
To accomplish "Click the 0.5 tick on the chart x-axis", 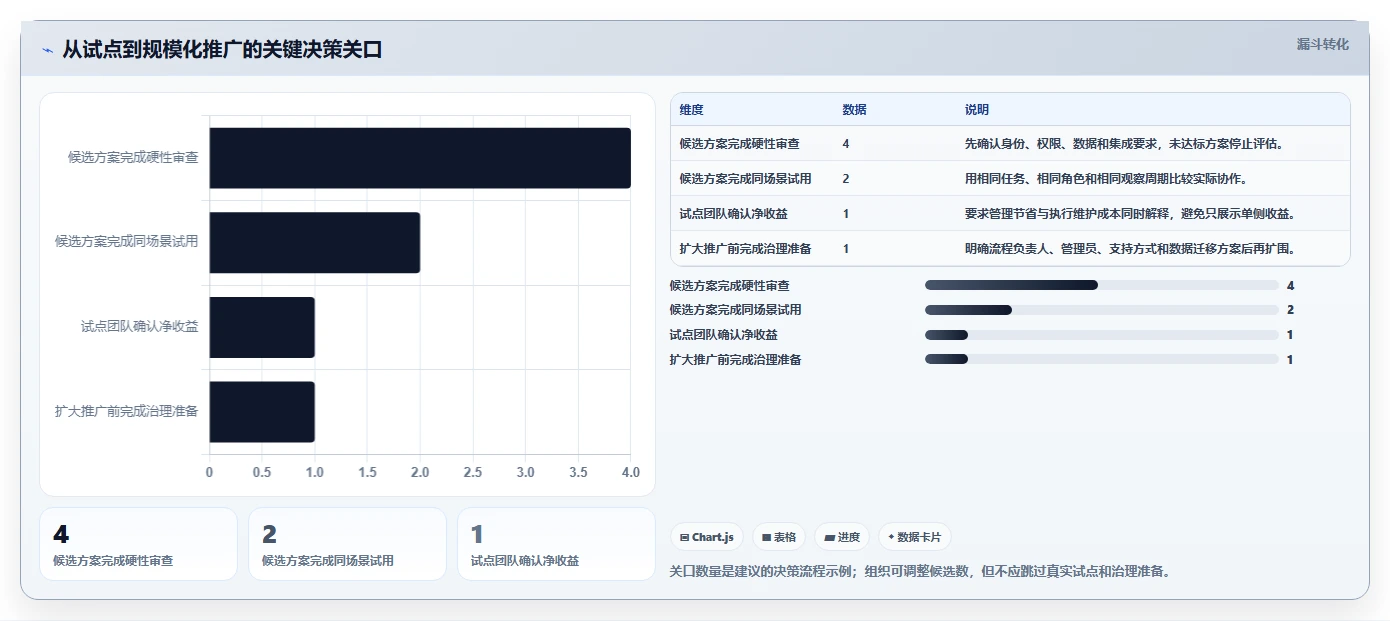I will 262,472.
